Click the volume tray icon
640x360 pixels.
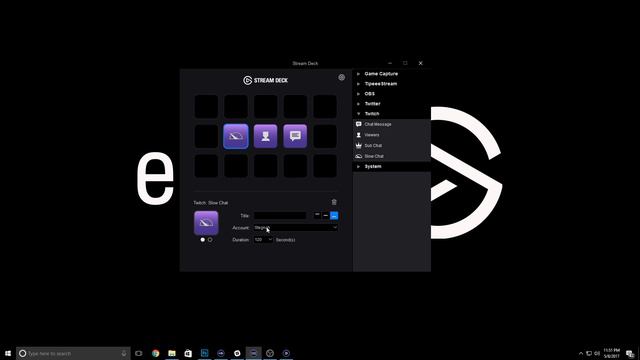(x=597, y=353)
